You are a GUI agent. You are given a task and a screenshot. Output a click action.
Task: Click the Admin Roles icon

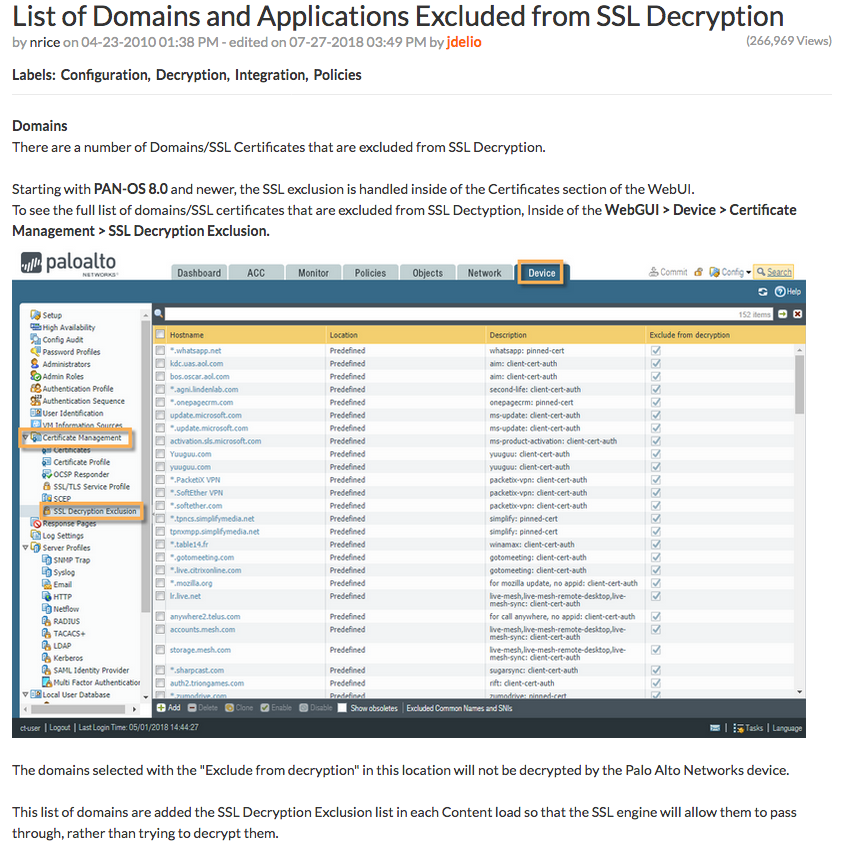pos(35,376)
